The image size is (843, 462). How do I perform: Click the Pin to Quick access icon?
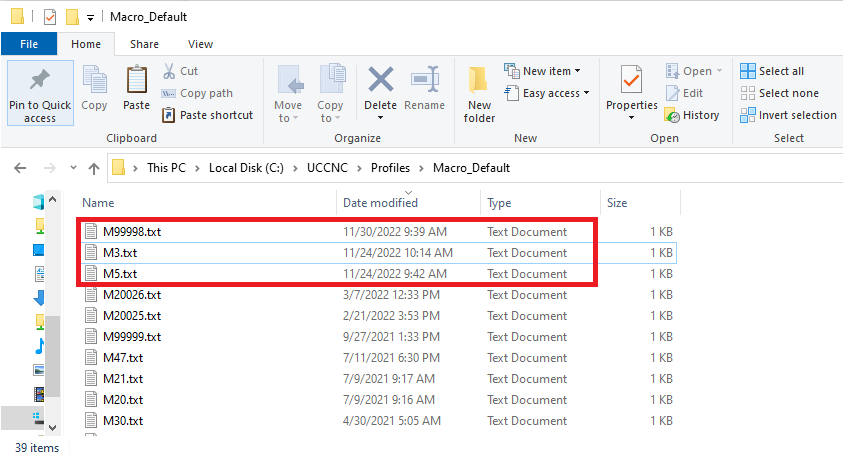click(x=40, y=80)
